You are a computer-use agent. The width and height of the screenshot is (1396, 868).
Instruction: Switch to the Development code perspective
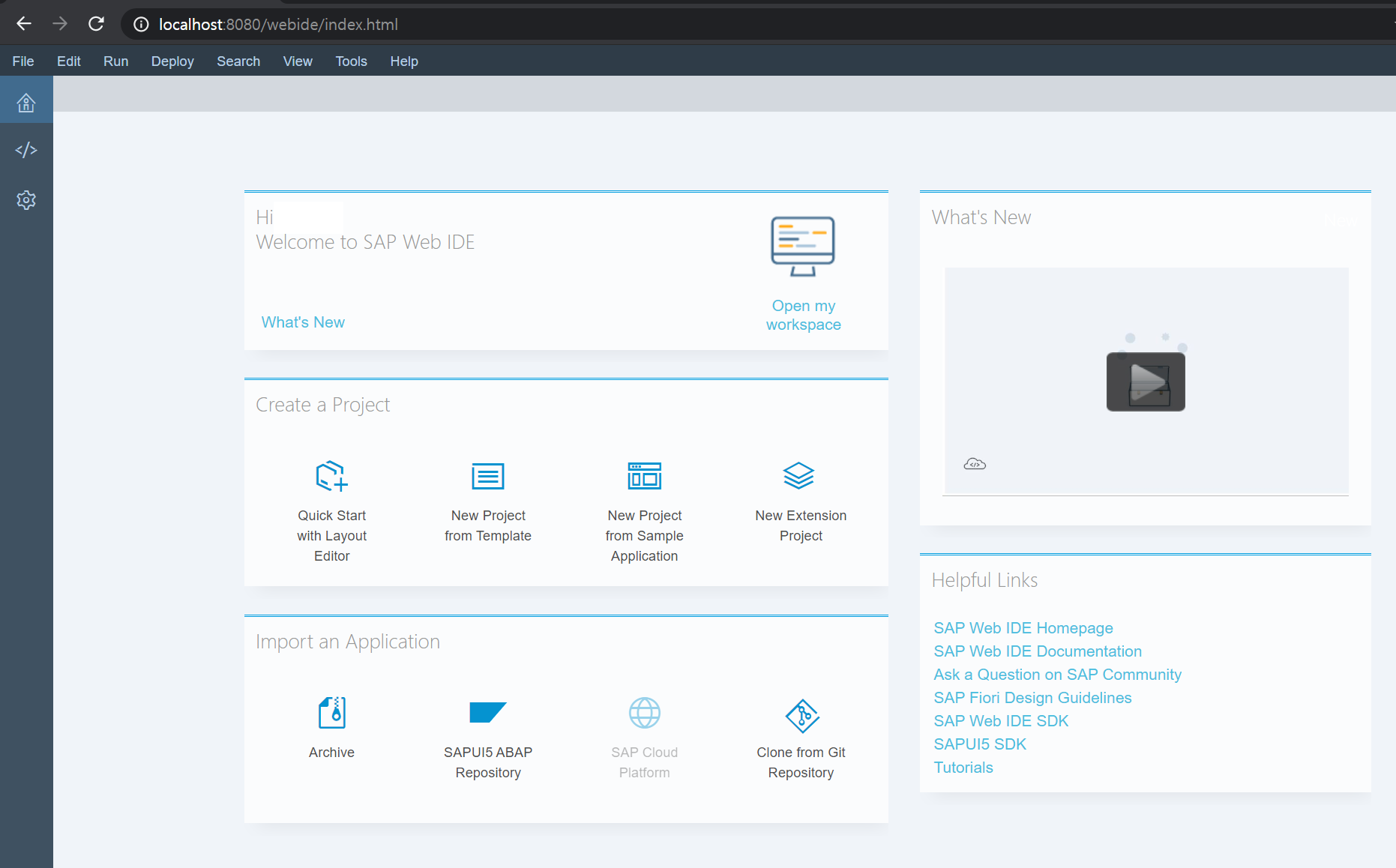26,150
